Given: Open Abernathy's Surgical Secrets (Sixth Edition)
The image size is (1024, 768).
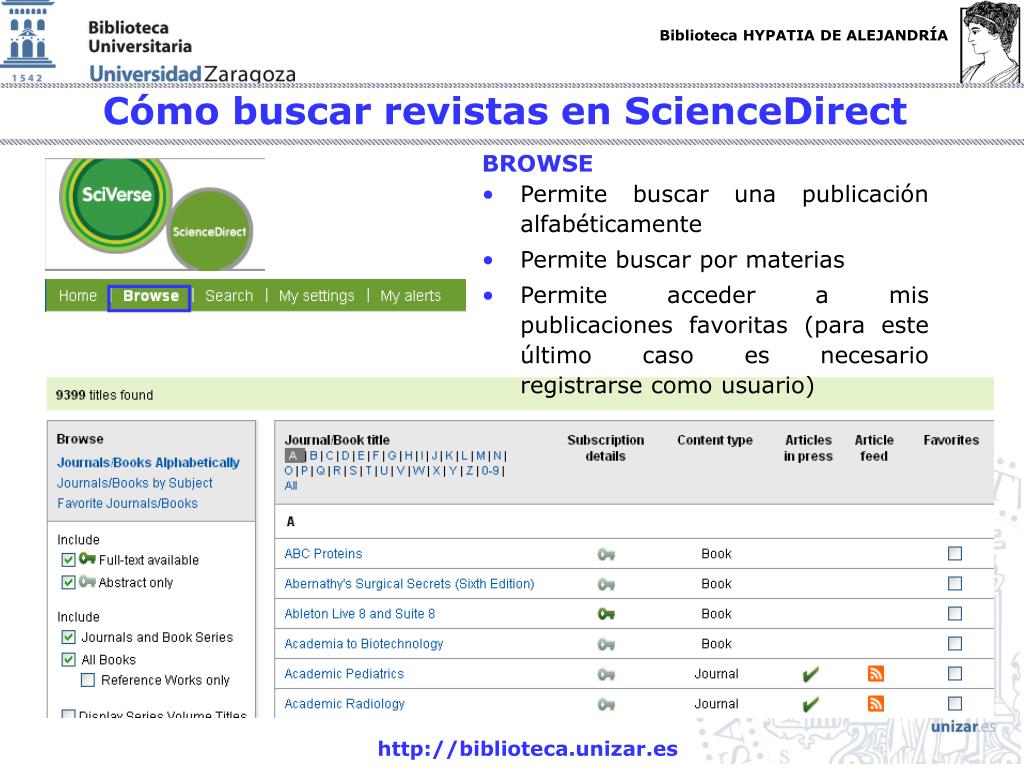Looking at the screenshot, I should 409,584.
